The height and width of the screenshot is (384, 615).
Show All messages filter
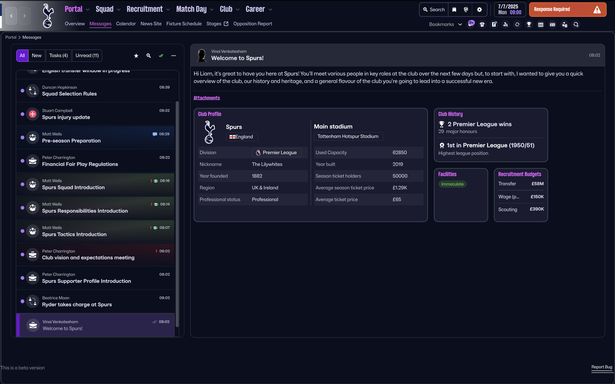(x=22, y=55)
